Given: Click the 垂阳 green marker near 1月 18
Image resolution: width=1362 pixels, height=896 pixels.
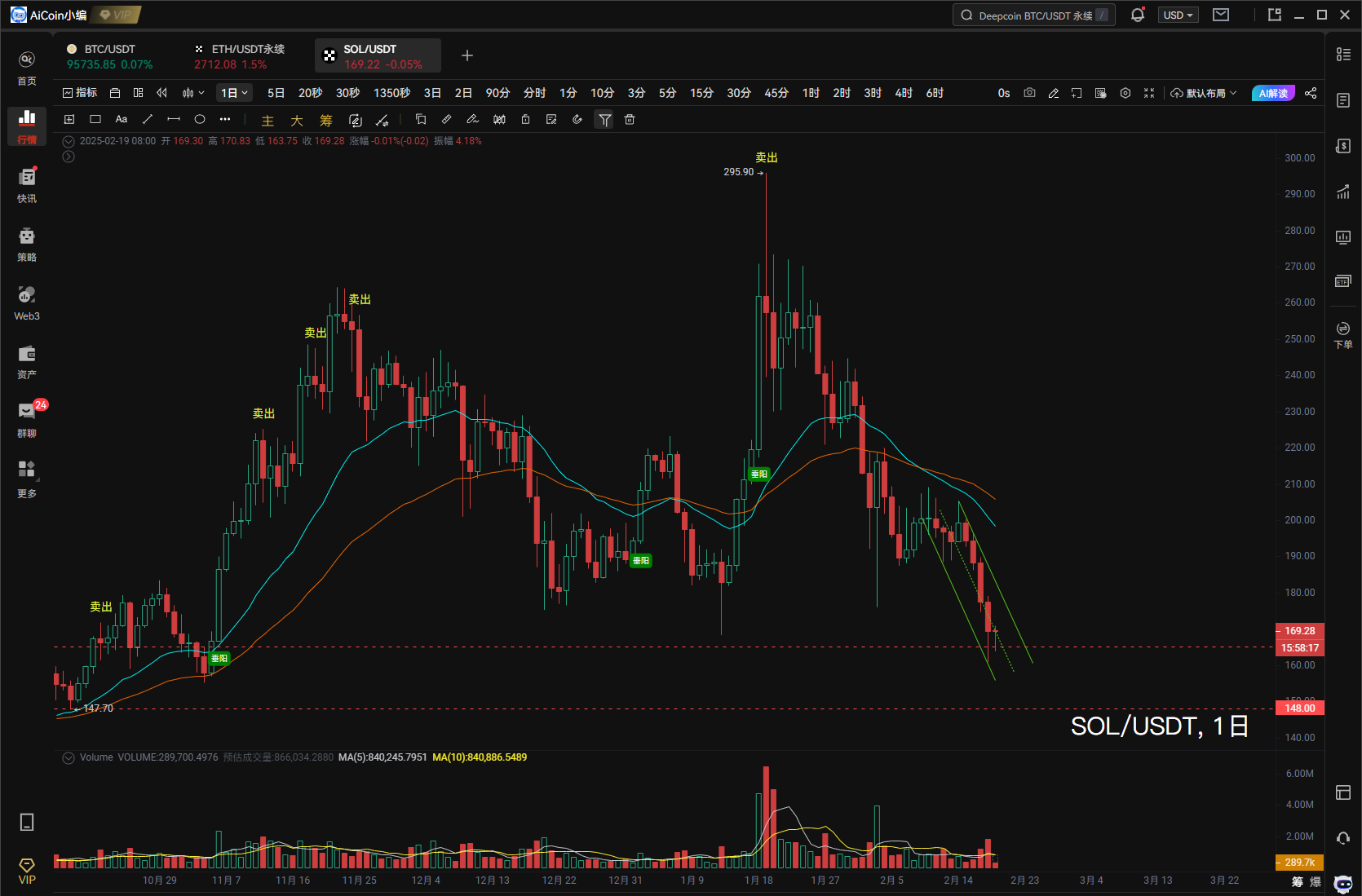Looking at the screenshot, I should (x=759, y=474).
